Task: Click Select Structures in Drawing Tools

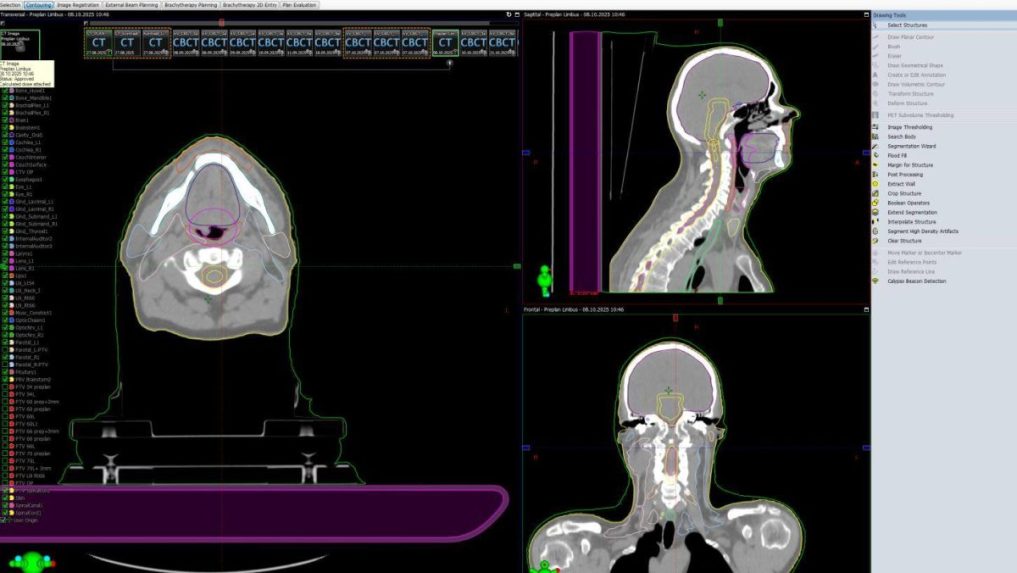Action: [x=906, y=25]
